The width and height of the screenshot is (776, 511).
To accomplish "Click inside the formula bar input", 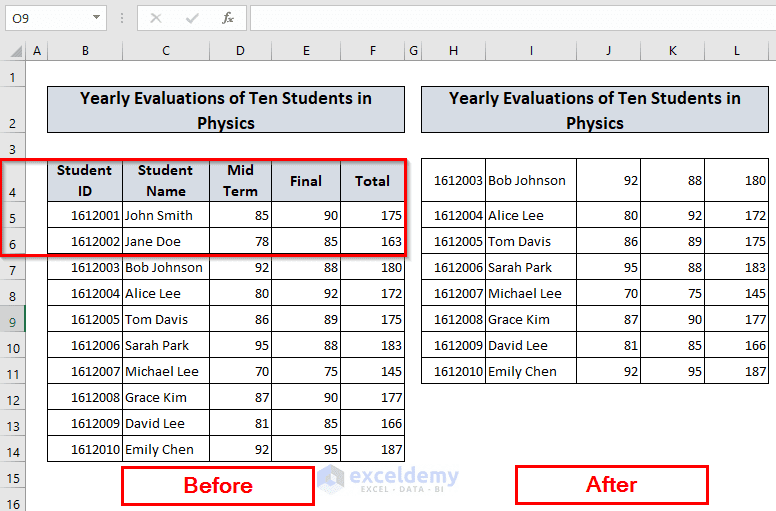I will (x=513, y=18).
